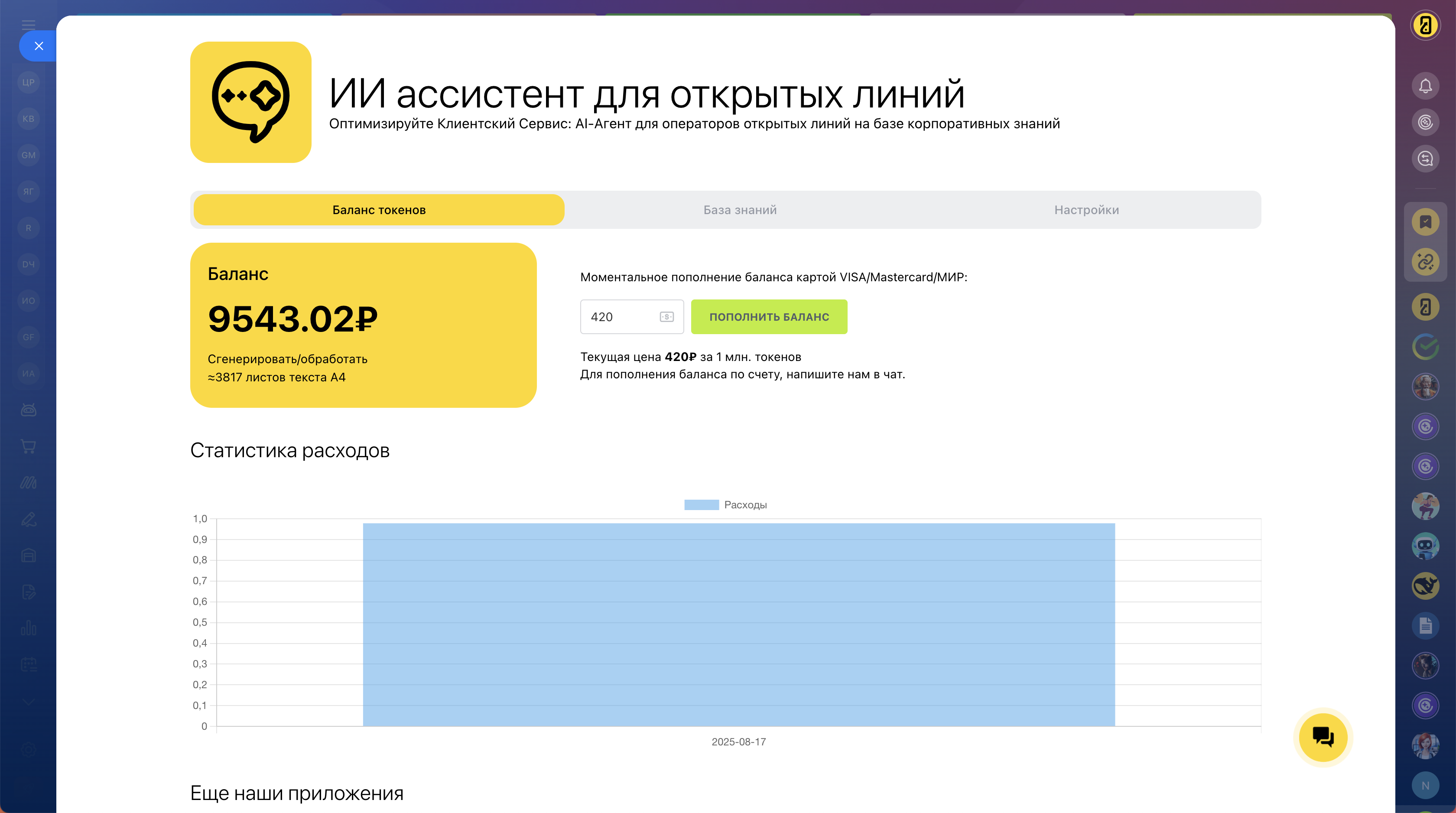This screenshot has width=1456, height=813.
Task: Open the notifications bell
Action: coord(1425,86)
